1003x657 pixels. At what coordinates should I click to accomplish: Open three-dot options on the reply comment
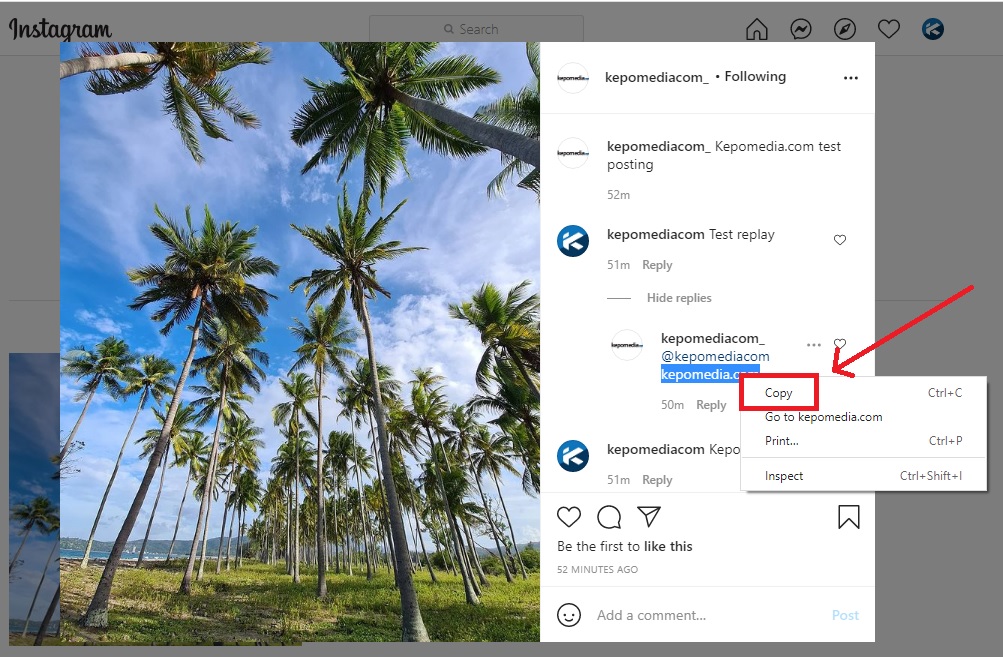(x=814, y=345)
